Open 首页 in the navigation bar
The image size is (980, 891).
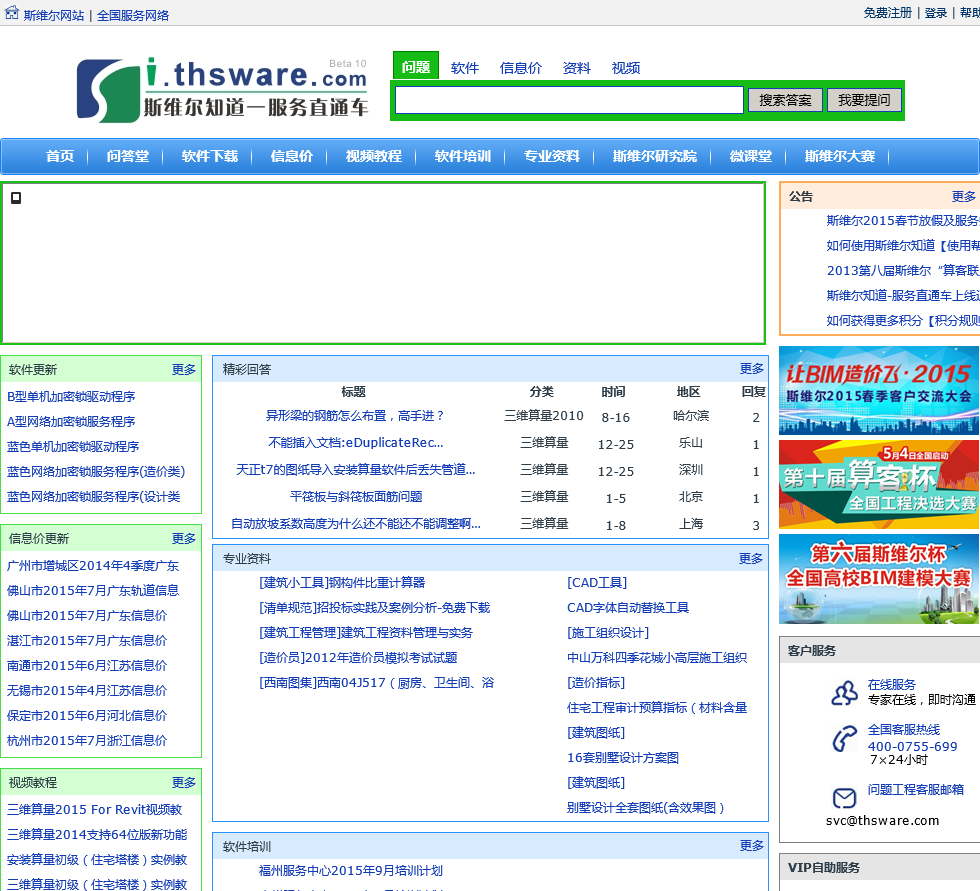pyautogui.click(x=60, y=156)
